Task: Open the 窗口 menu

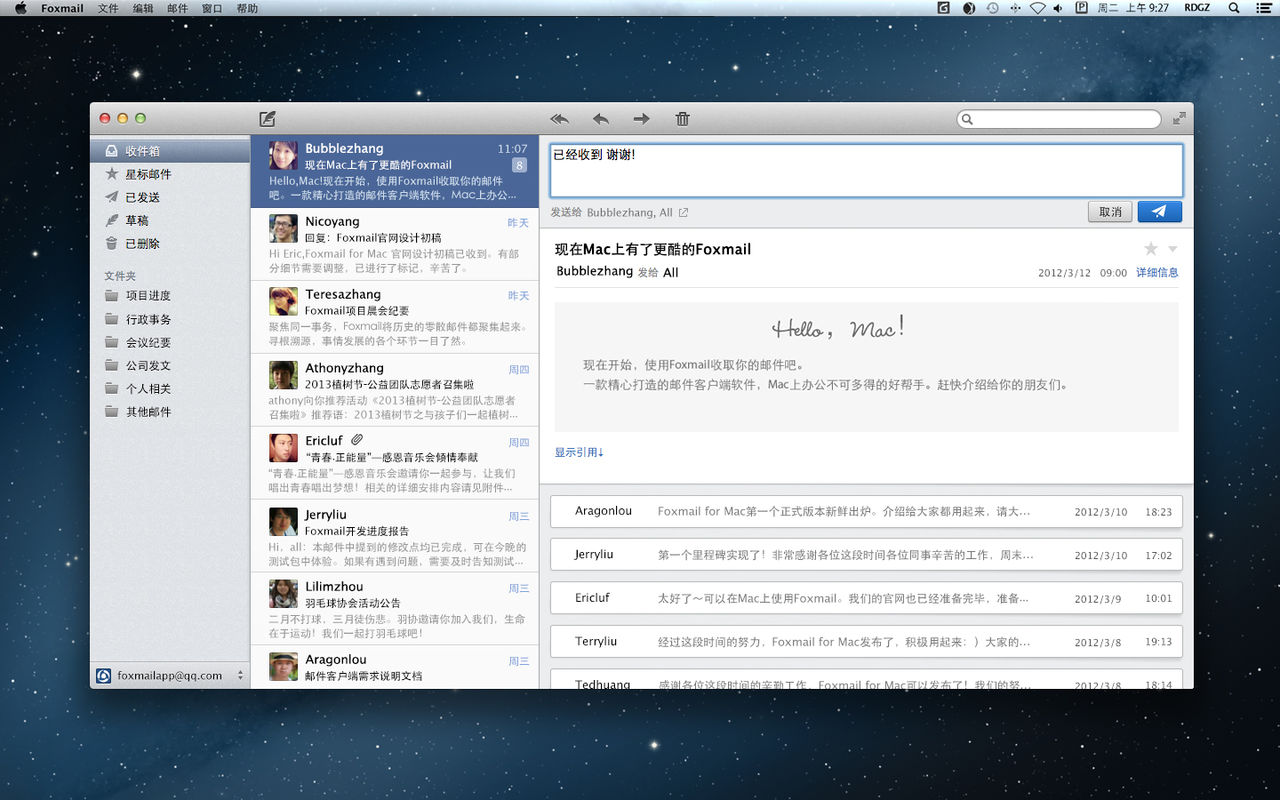Action: (212, 8)
